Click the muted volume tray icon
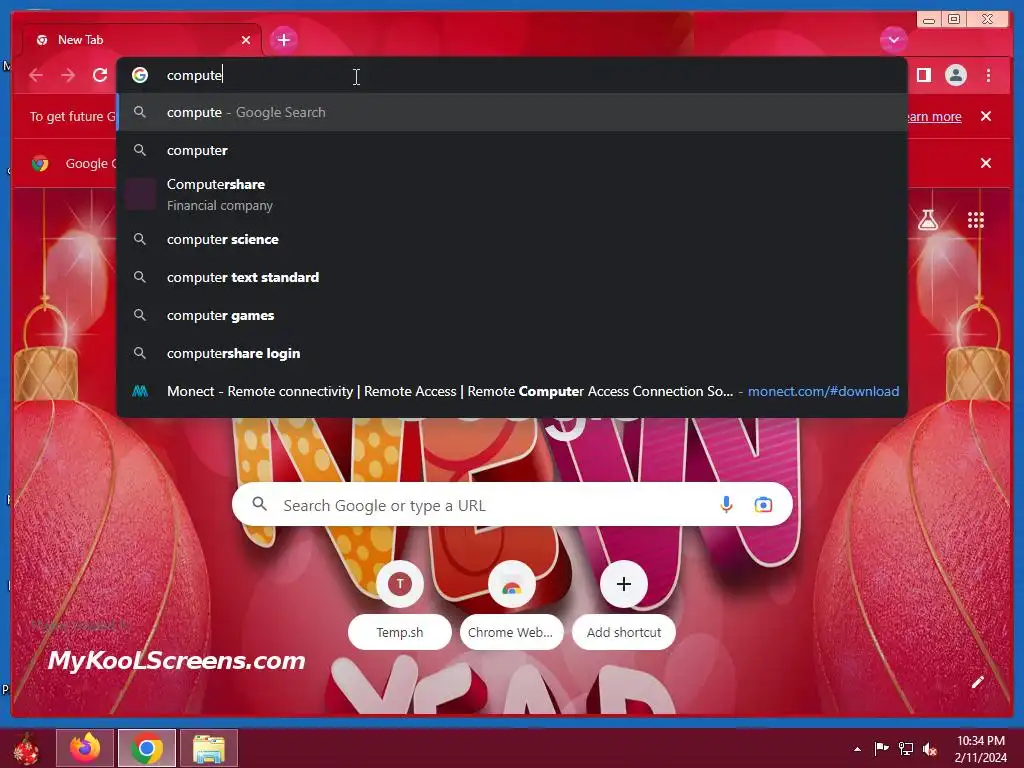 point(930,748)
